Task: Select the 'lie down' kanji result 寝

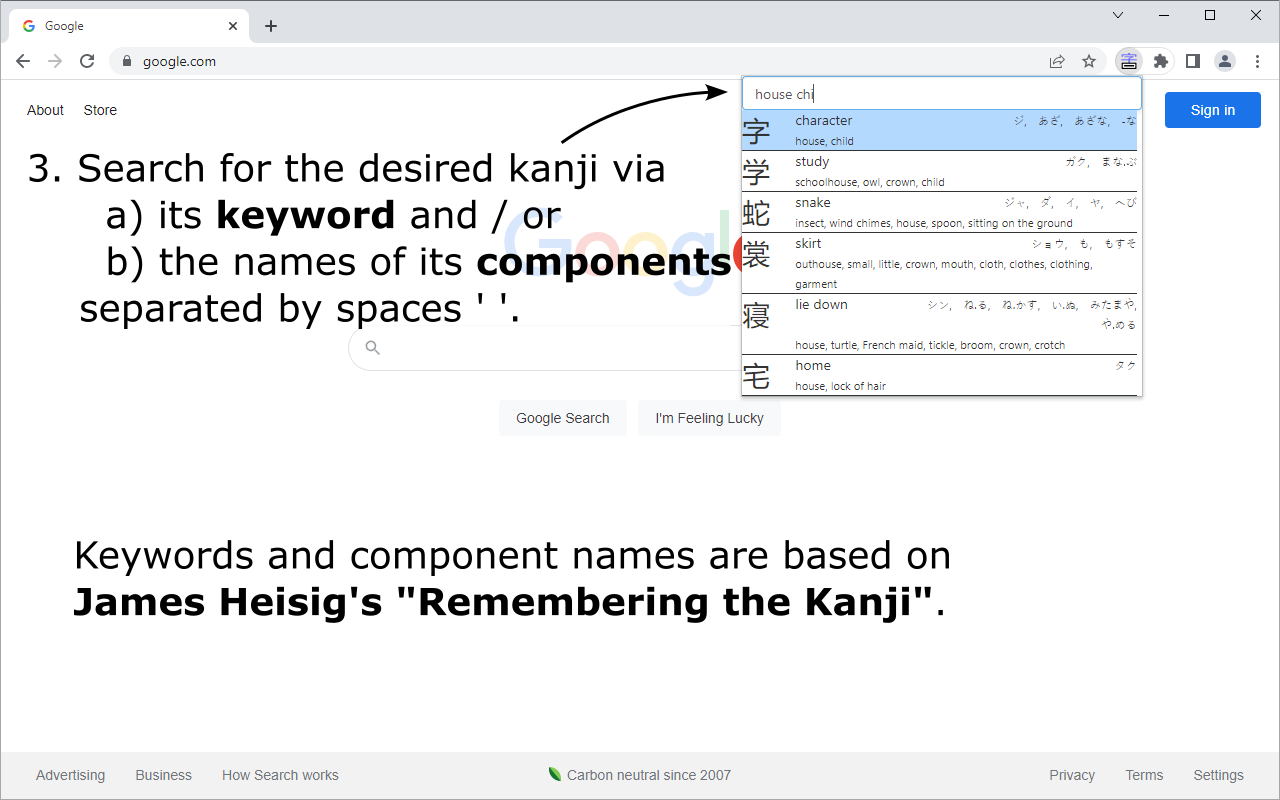Action: [x=941, y=324]
